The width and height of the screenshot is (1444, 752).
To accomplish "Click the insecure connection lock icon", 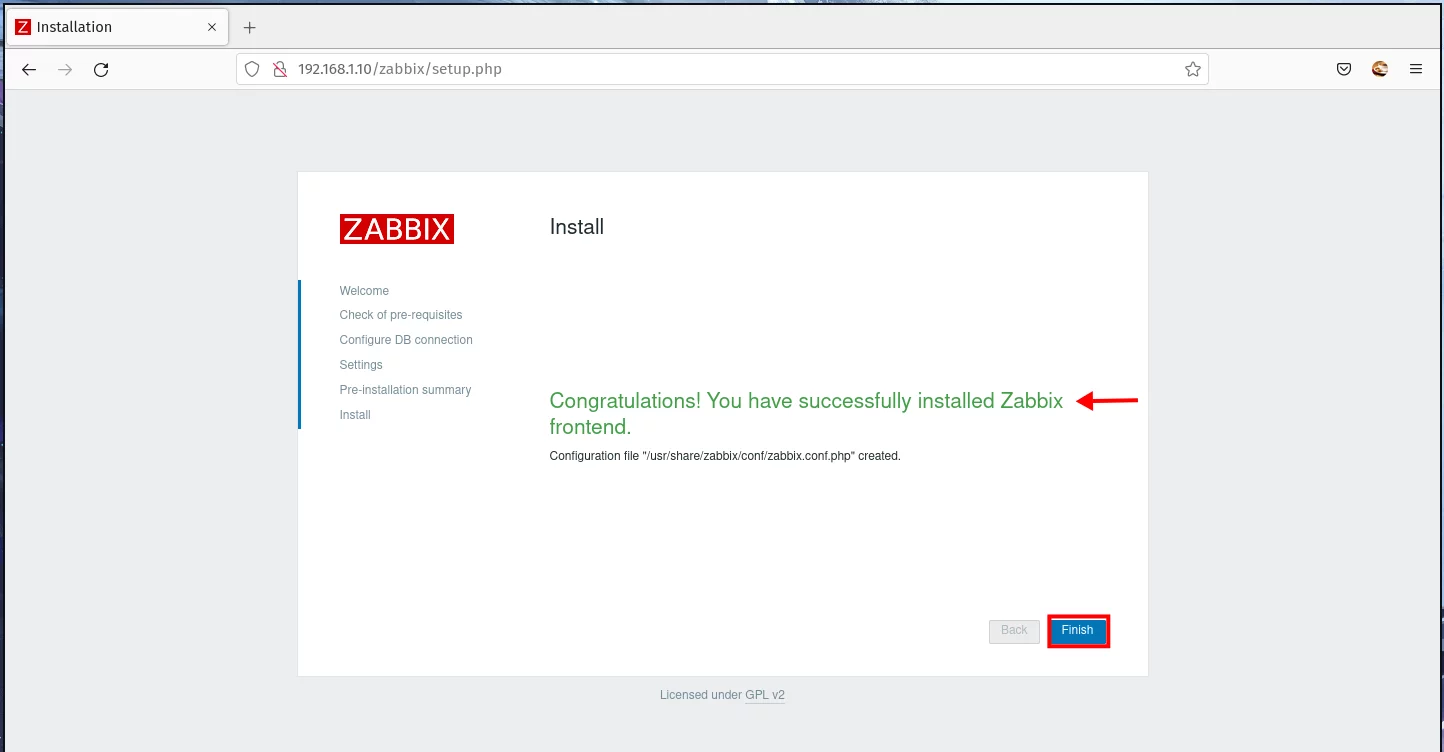I will (x=280, y=69).
